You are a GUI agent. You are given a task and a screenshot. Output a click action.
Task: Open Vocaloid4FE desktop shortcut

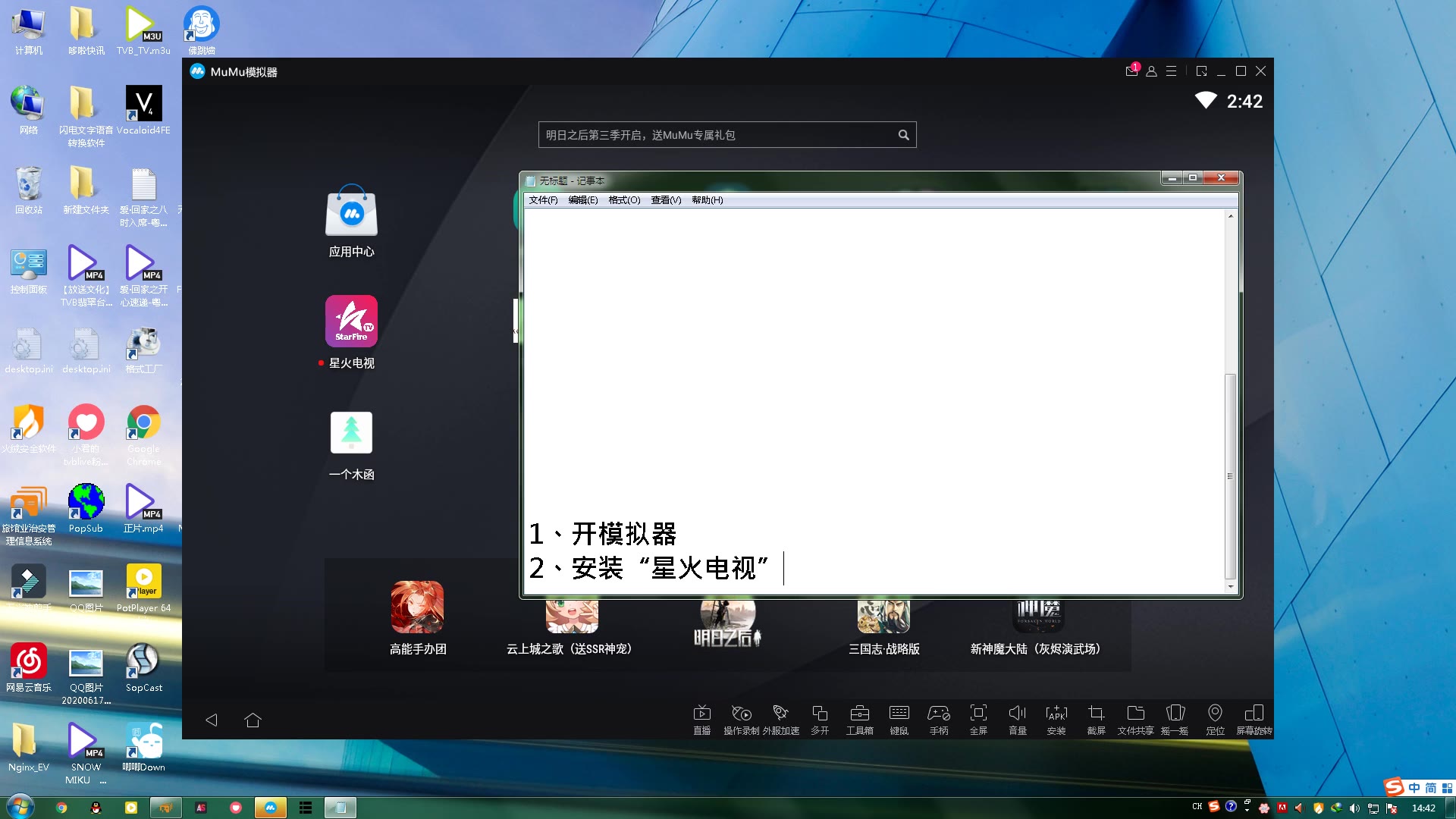143,110
